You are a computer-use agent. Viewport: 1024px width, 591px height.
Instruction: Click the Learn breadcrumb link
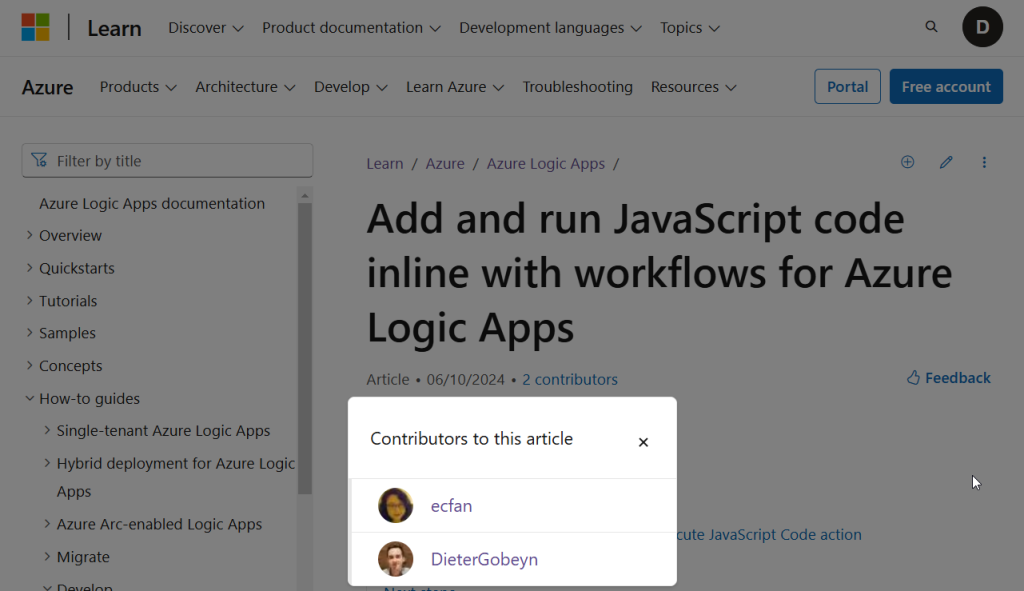(385, 163)
